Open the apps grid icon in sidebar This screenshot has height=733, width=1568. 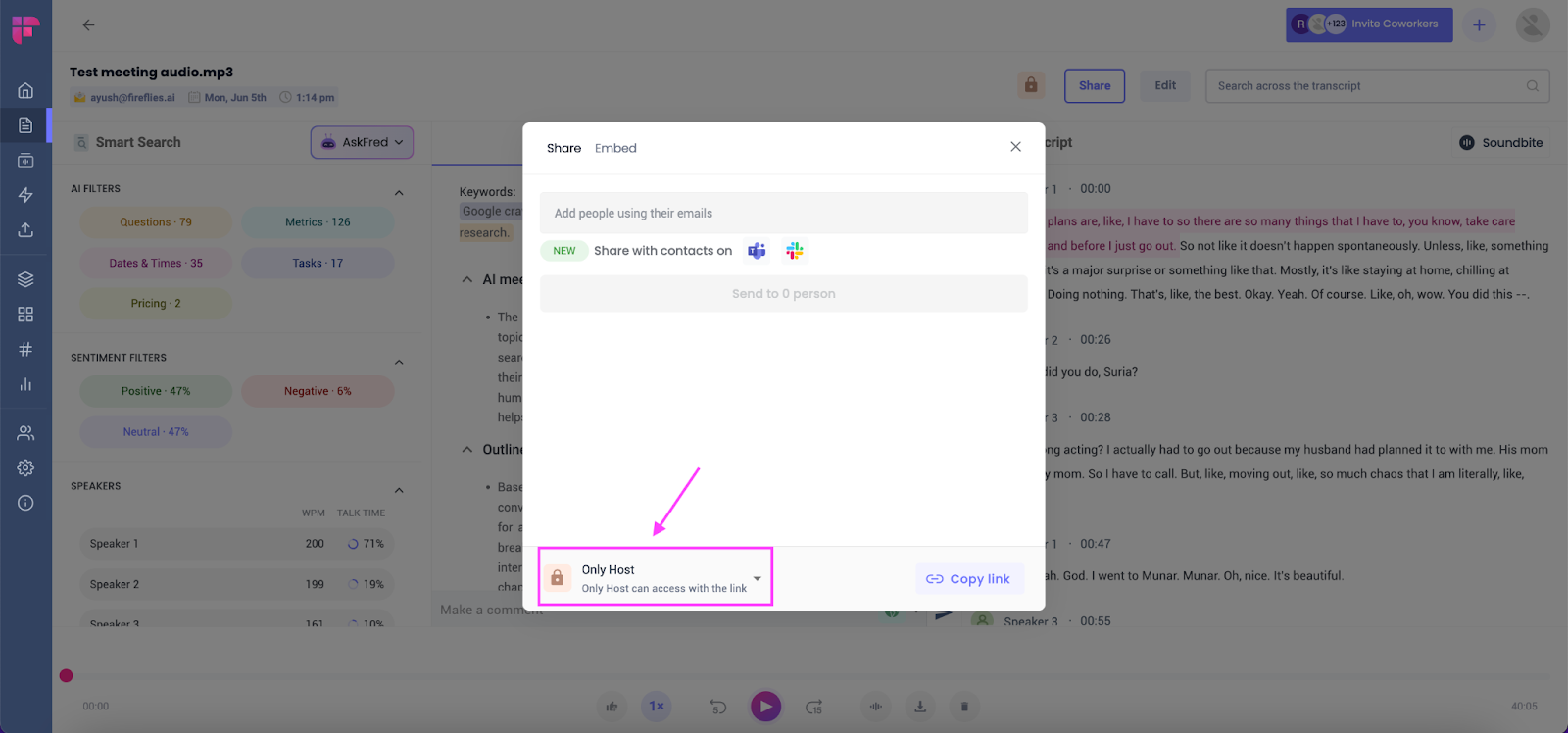(x=25, y=315)
